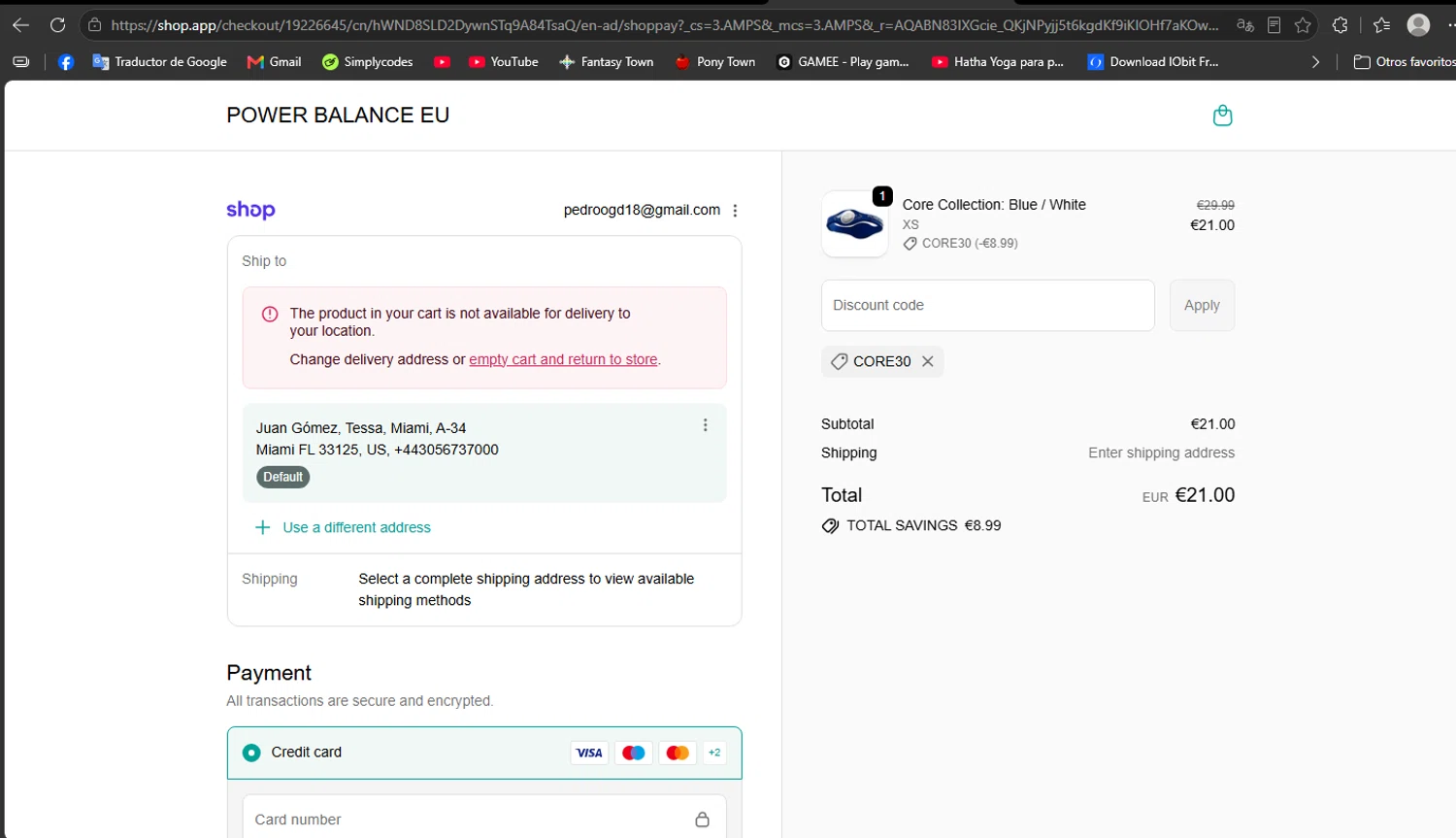The height and width of the screenshot is (838, 1456).
Task: Select the Credit card radio button
Action: 251,753
